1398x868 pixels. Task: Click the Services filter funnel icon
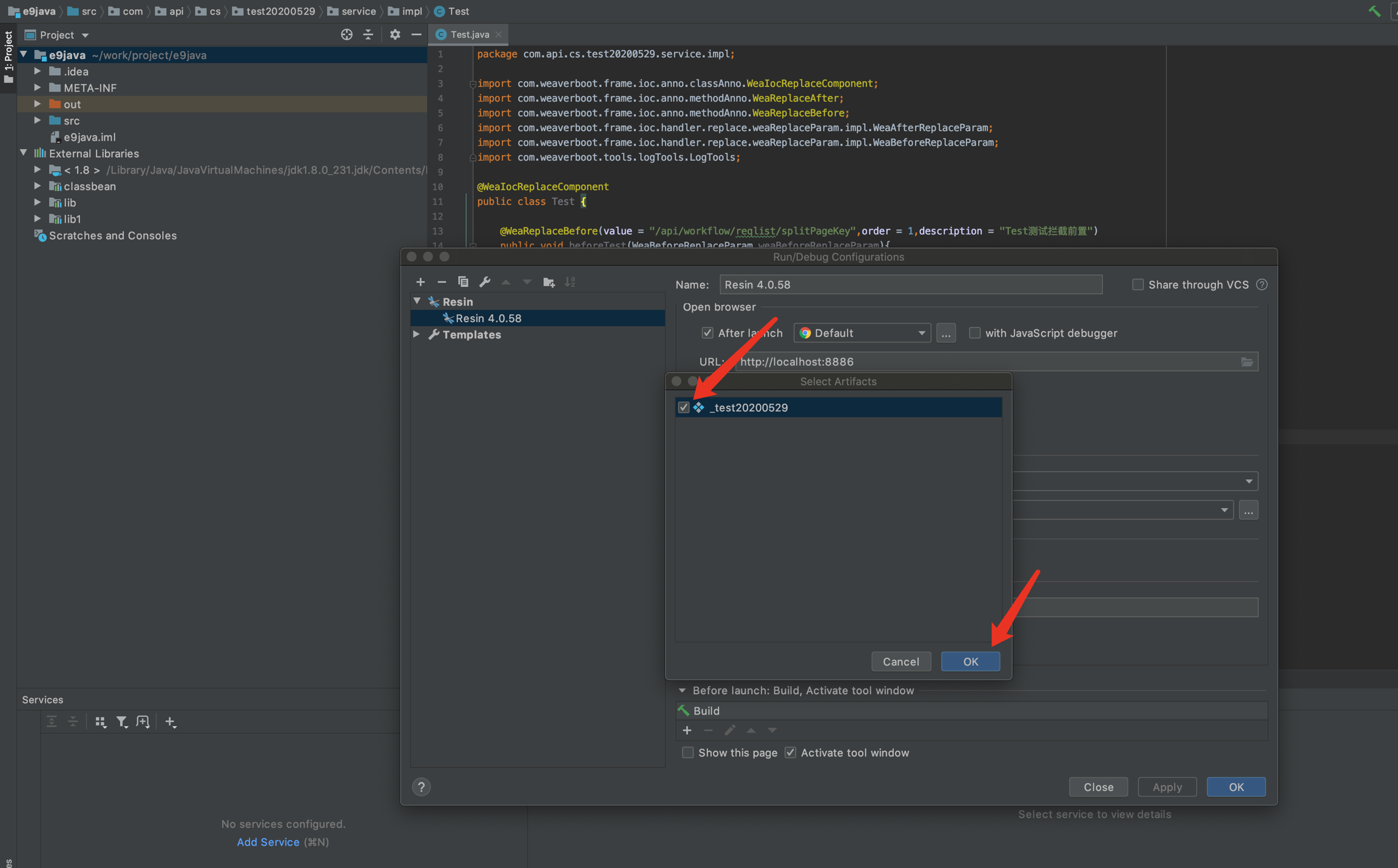121,722
